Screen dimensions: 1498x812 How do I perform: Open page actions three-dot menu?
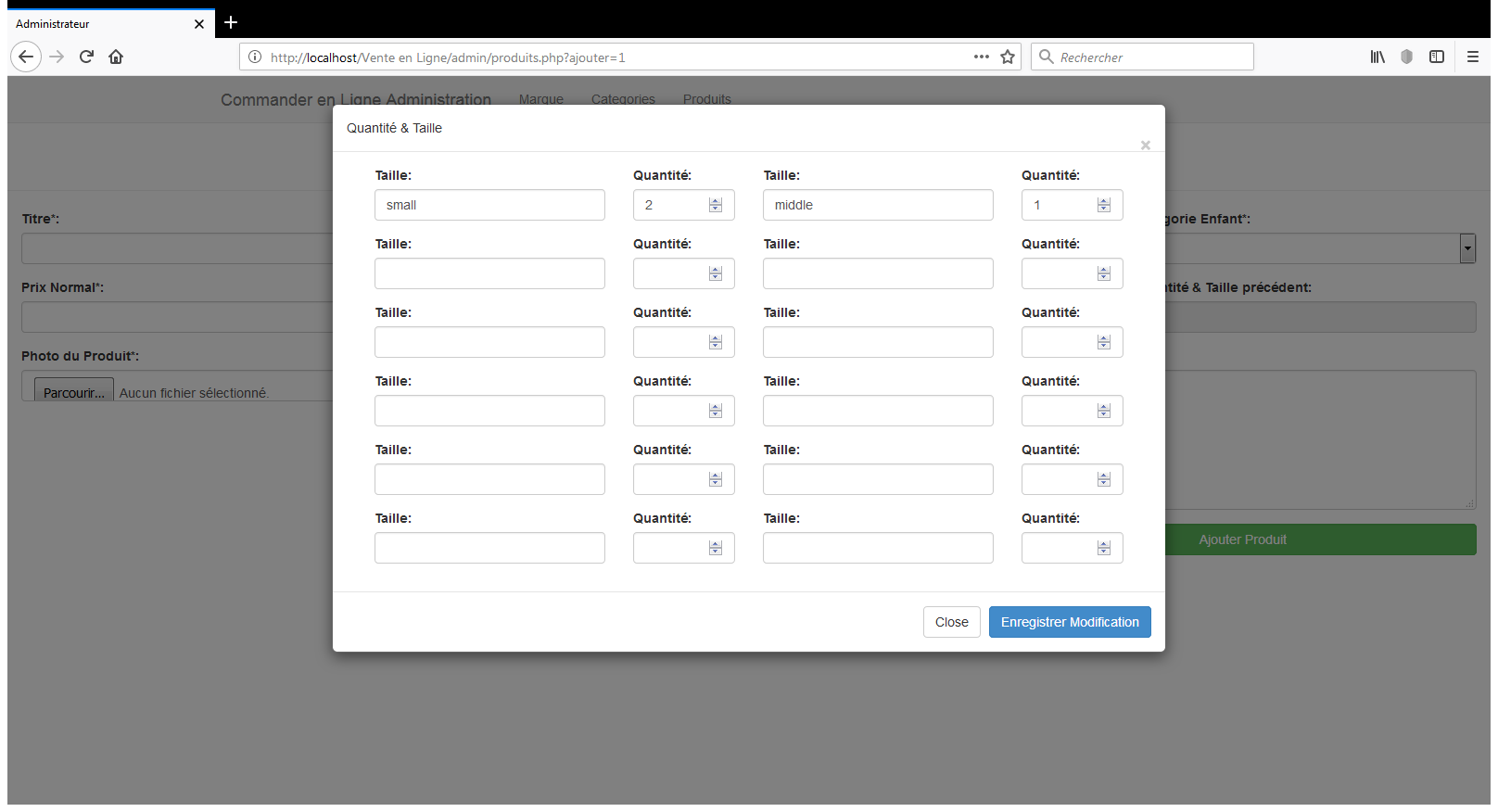982,57
